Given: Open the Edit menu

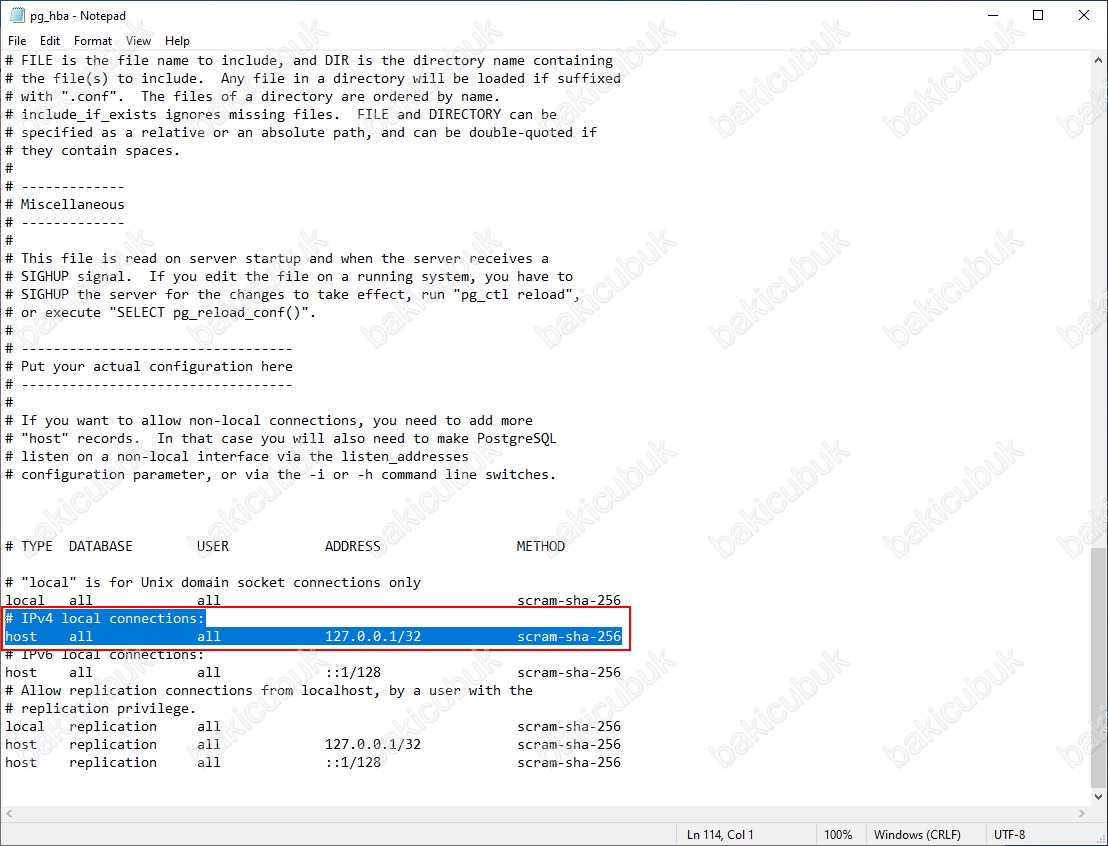Looking at the screenshot, I should (x=50, y=41).
